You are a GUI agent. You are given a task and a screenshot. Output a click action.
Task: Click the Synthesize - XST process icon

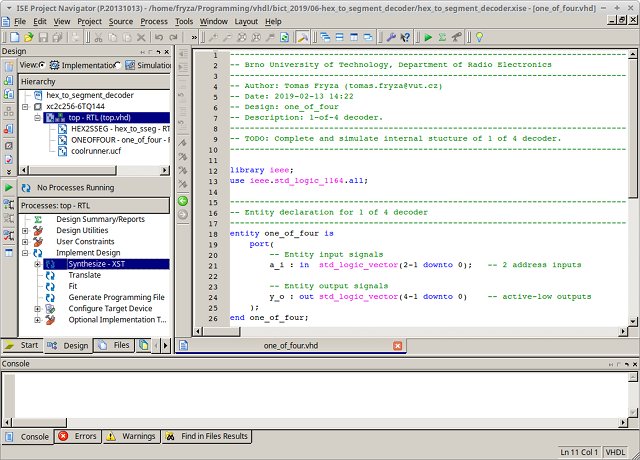50,264
